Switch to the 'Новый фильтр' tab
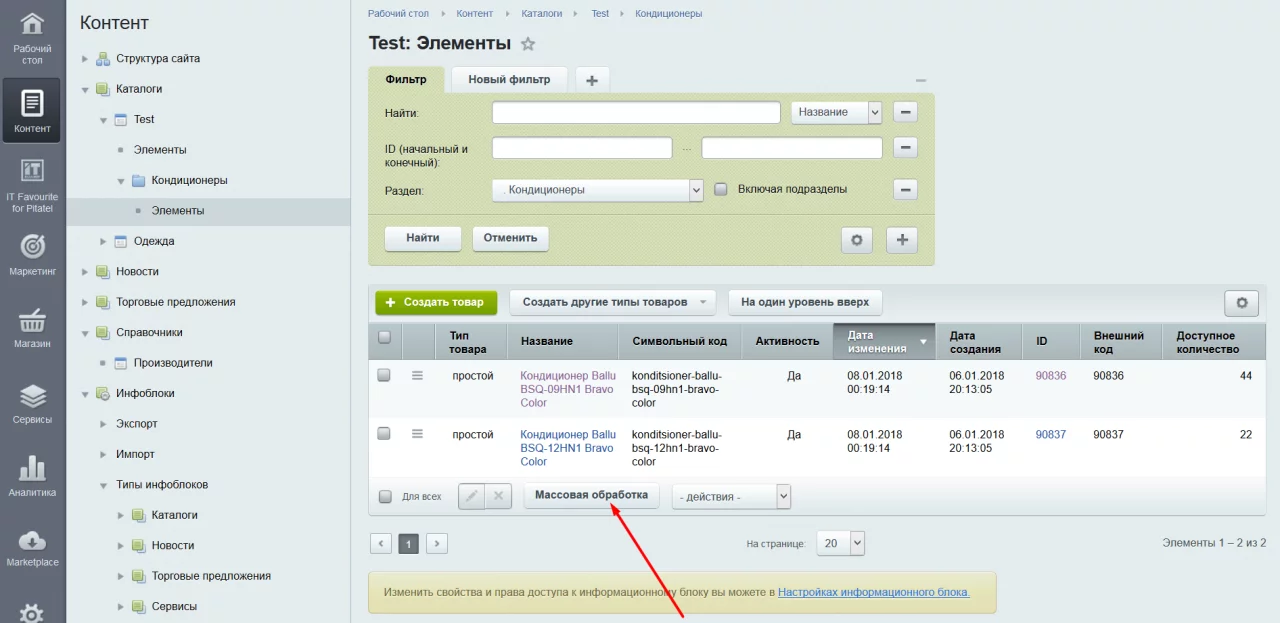Viewport: 1280px width, 623px height. click(509, 80)
